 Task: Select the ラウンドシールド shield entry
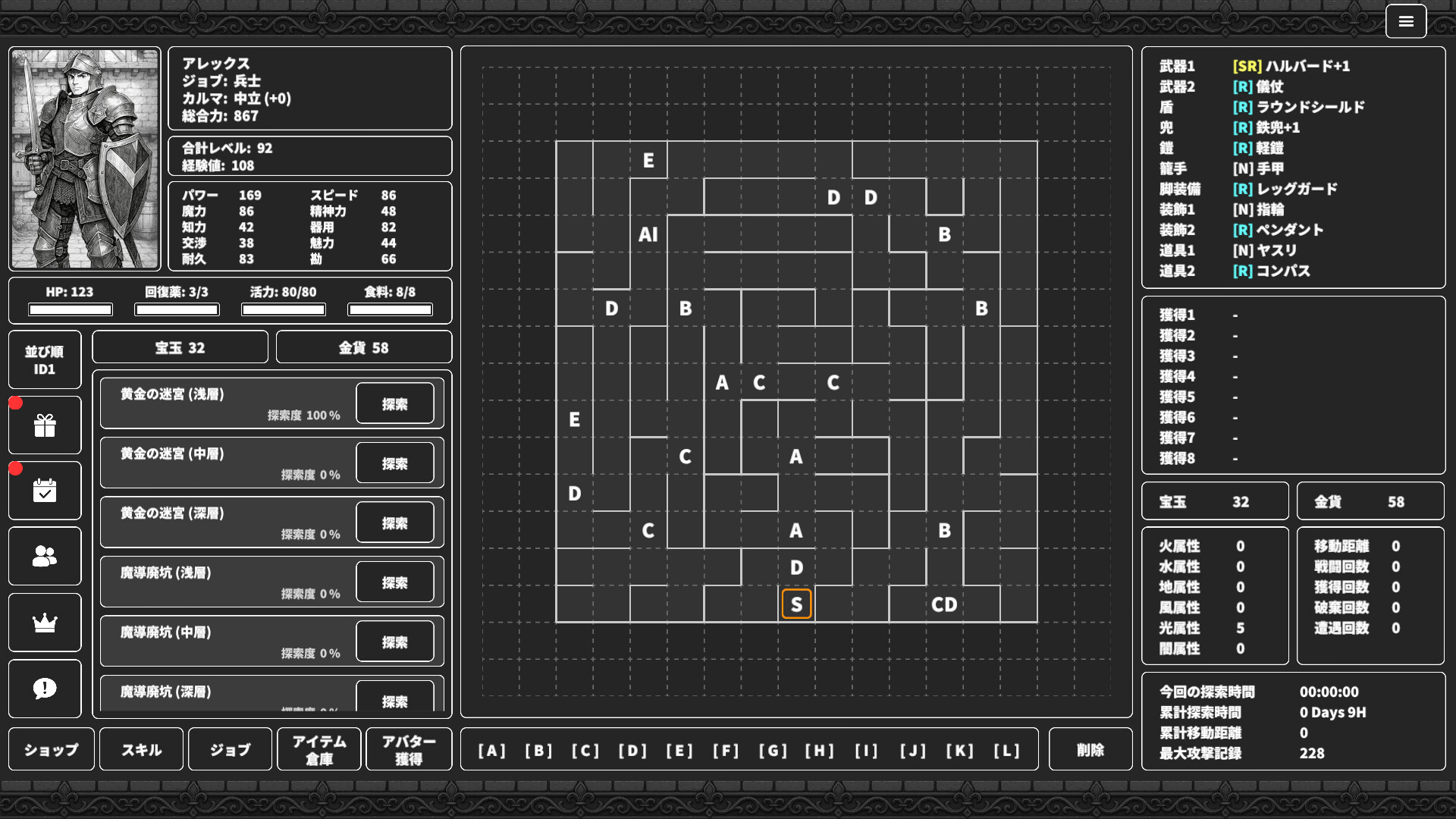click(1299, 107)
